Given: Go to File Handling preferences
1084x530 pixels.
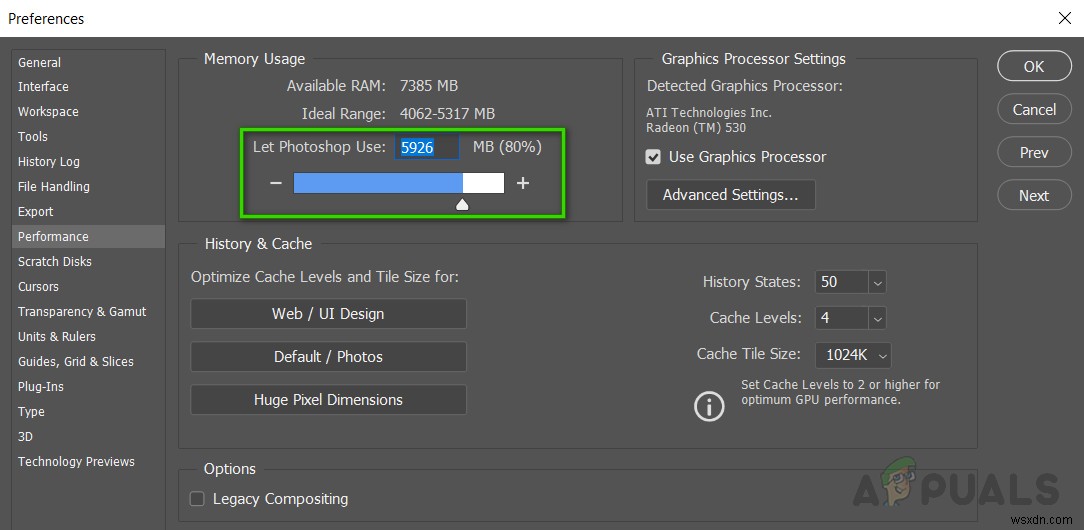Looking at the screenshot, I should point(54,187).
